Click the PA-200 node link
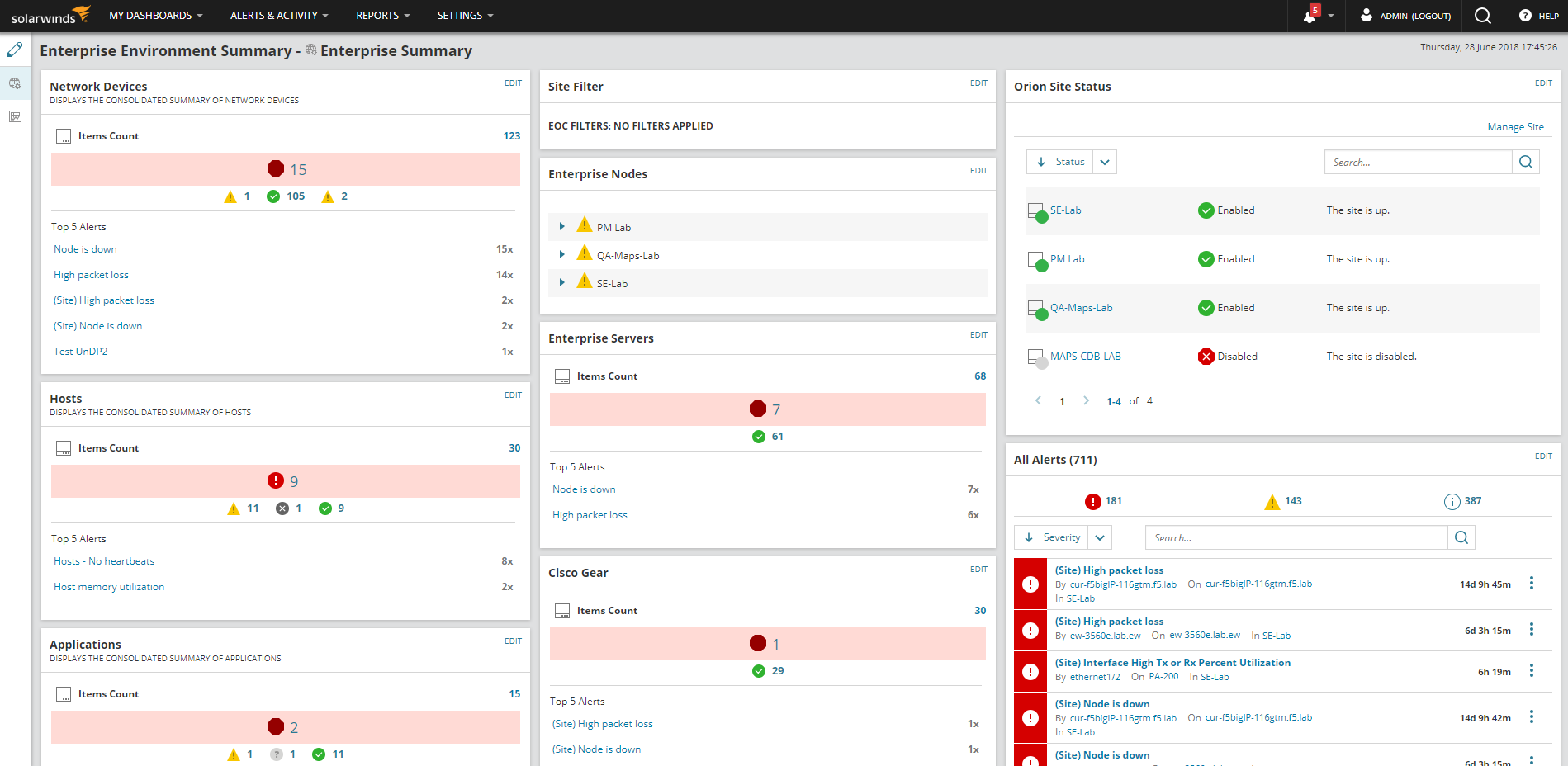Viewport: 1568px width, 766px height. 1164,677
